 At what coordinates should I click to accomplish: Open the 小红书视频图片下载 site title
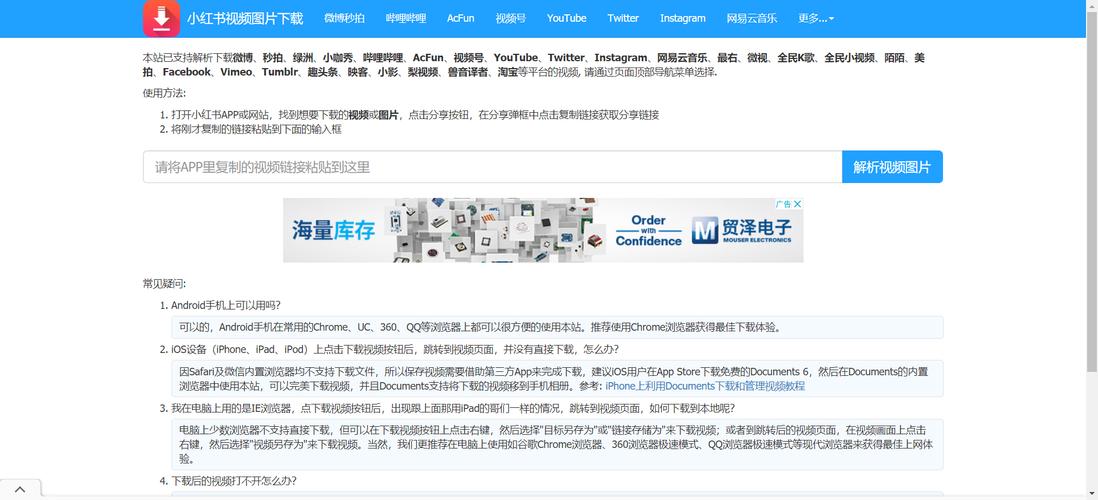pos(244,18)
